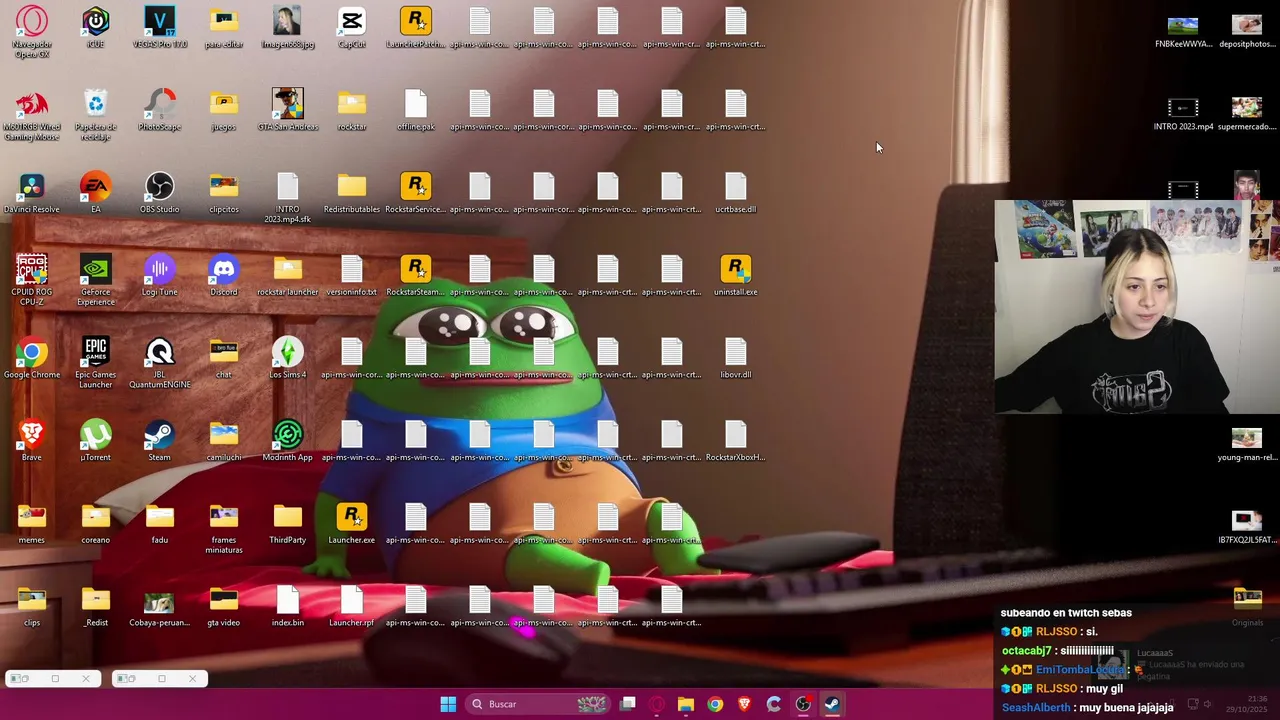Launch Los Sims 4 shortcut
Image resolution: width=1280 pixels, height=720 pixels.
(288, 358)
